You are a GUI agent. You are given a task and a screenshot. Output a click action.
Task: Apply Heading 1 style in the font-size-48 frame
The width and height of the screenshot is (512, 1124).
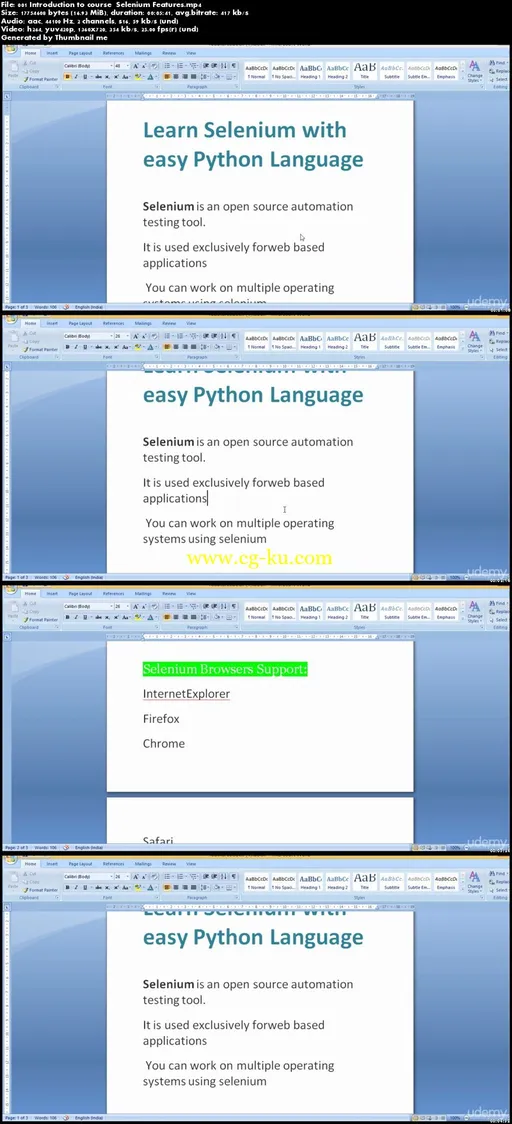pyautogui.click(x=310, y=72)
